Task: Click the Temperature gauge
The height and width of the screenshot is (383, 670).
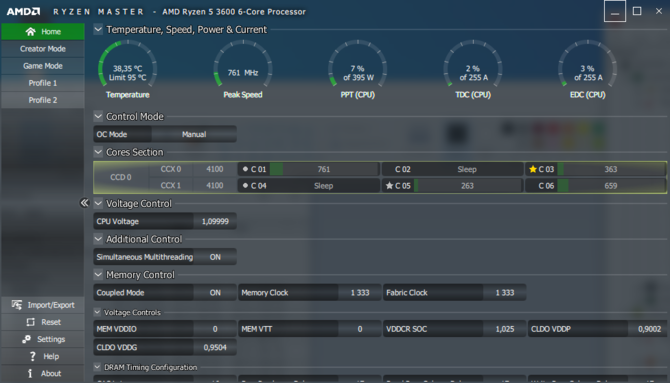Action: click(x=127, y=64)
